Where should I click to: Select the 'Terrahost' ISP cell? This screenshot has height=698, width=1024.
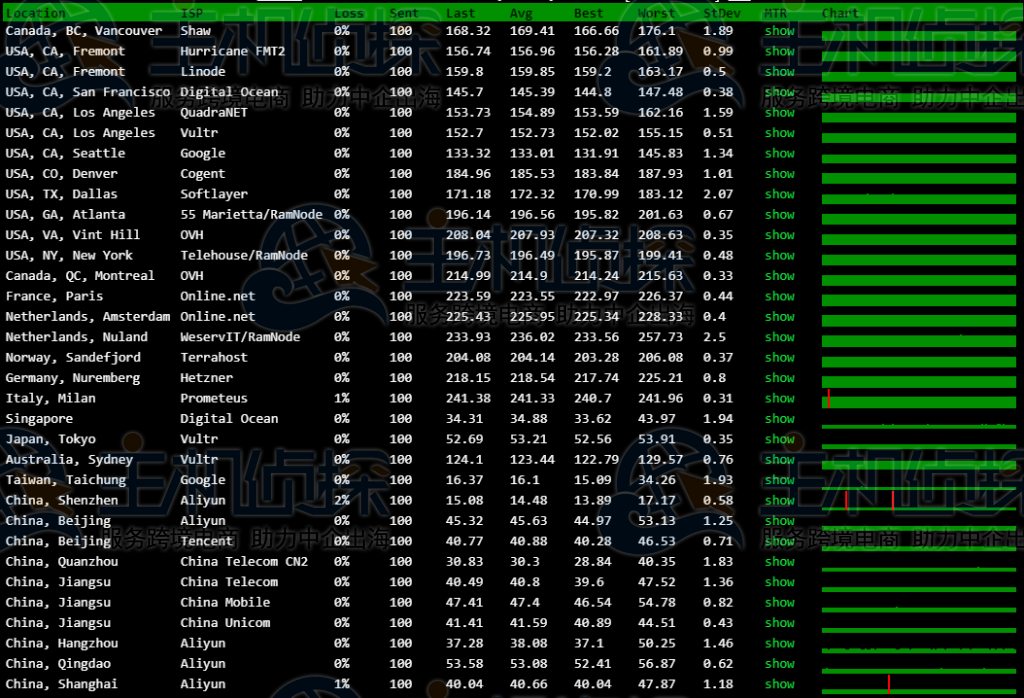(214, 357)
